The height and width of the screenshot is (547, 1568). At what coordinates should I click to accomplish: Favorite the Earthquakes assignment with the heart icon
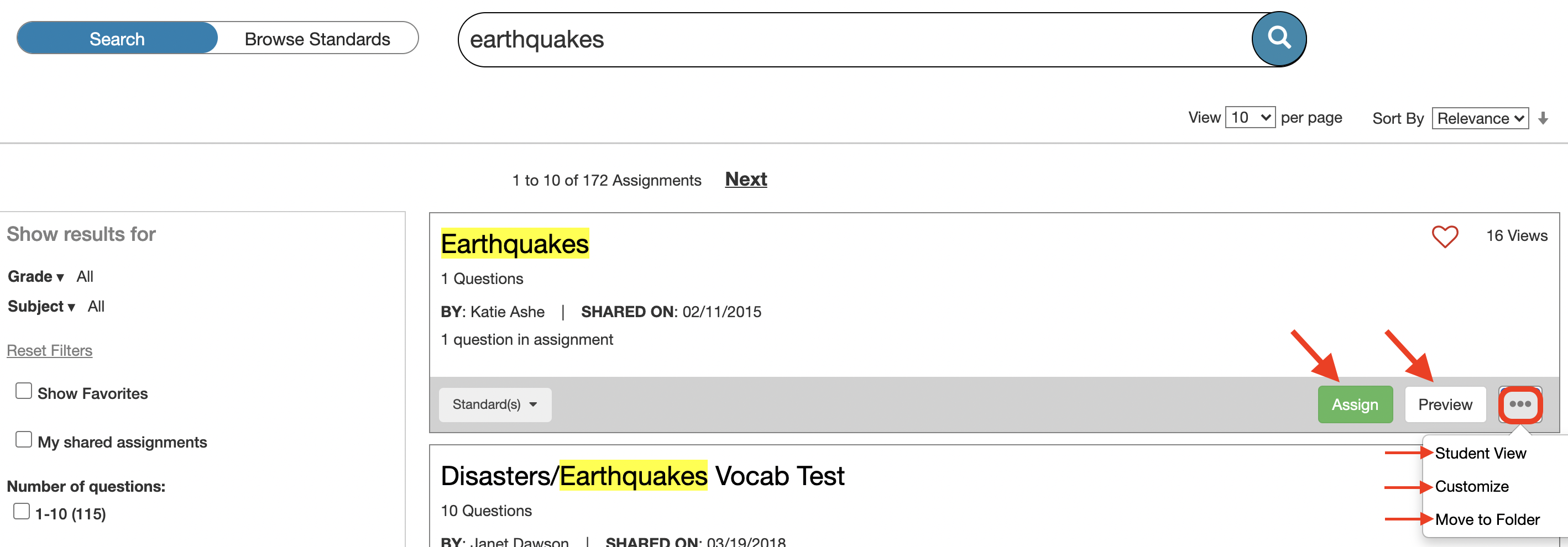click(x=1444, y=236)
